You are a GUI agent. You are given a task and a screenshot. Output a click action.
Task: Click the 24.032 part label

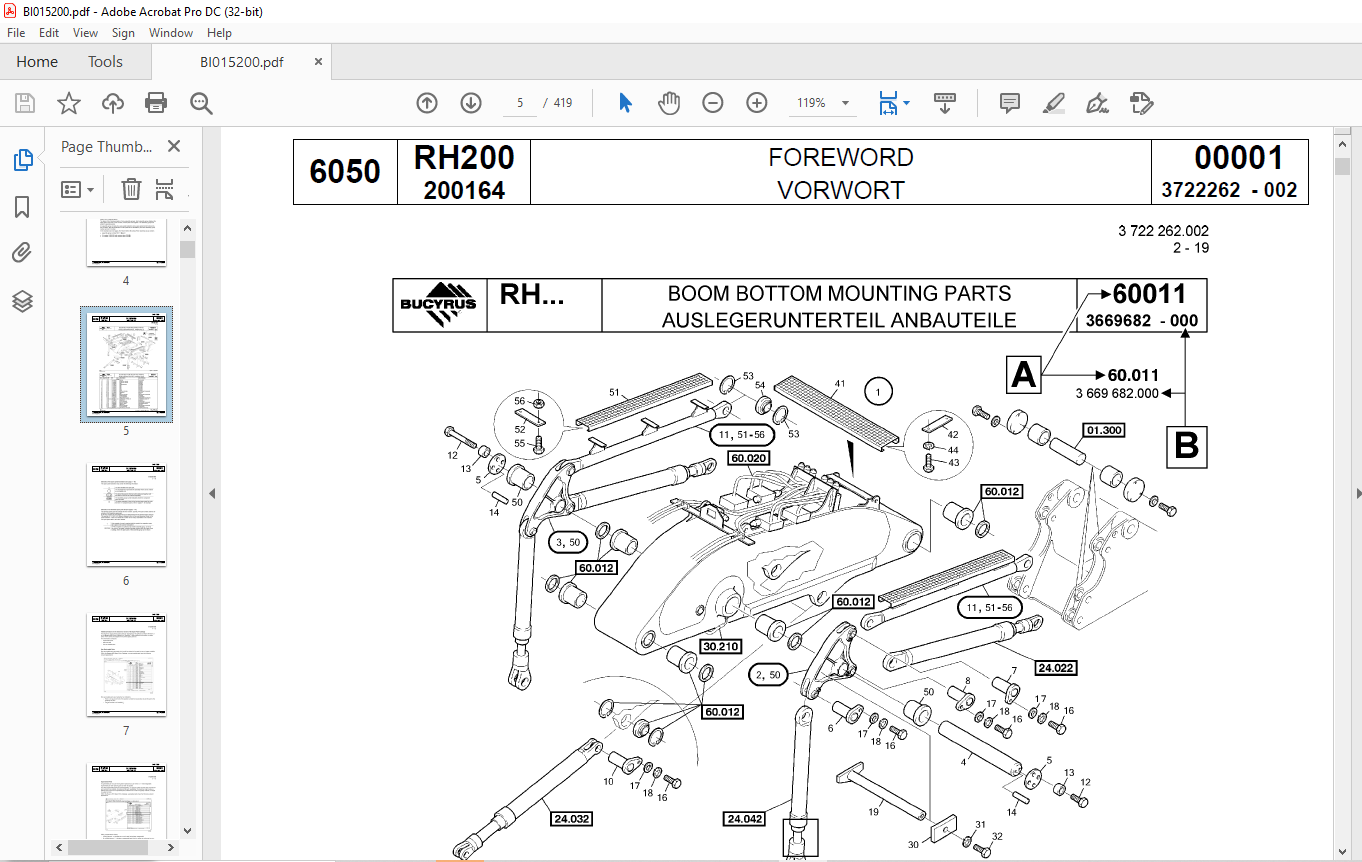coord(570,819)
